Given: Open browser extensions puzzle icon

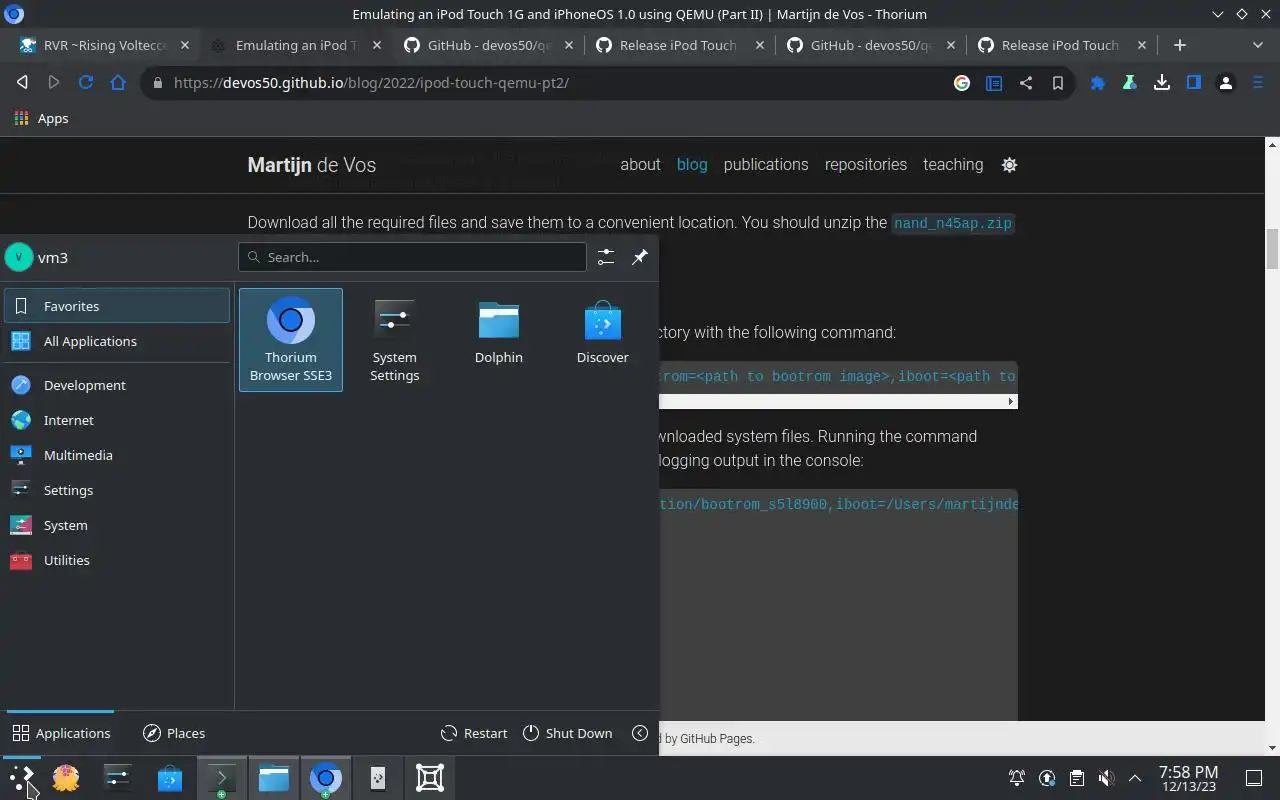Looking at the screenshot, I should (1098, 83).
